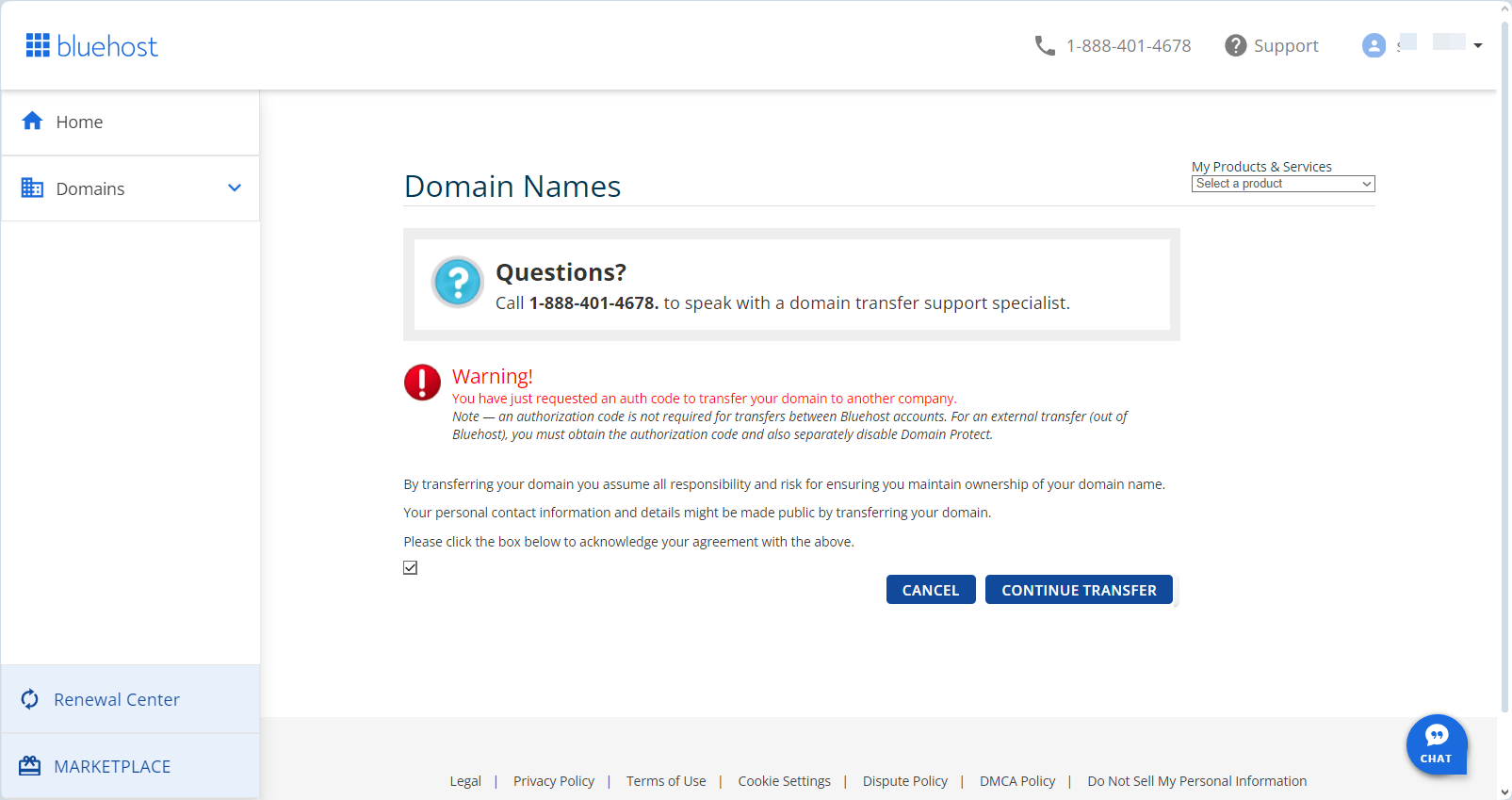Open the Dispute Policy link
The height and width of the screenshot is (800, 1512).
tap(905, 781)
